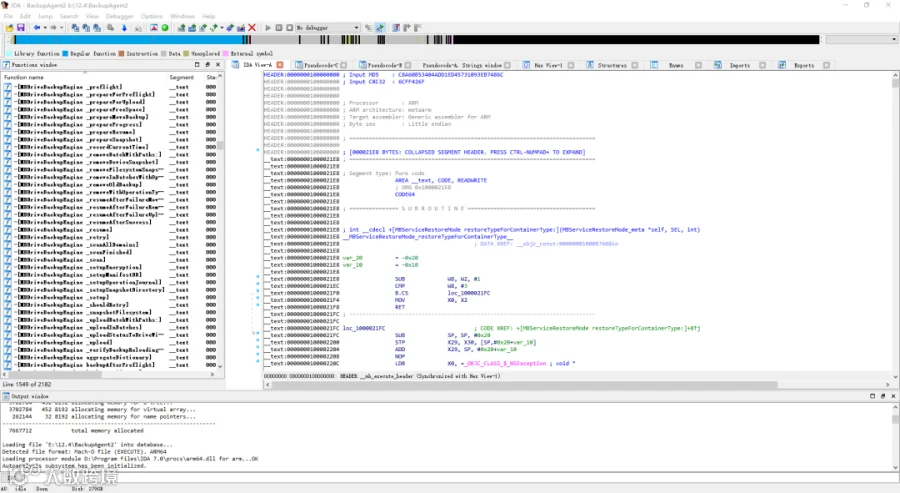
Task: Select the _prepareForUpload] function row
Action: (111, 102)
